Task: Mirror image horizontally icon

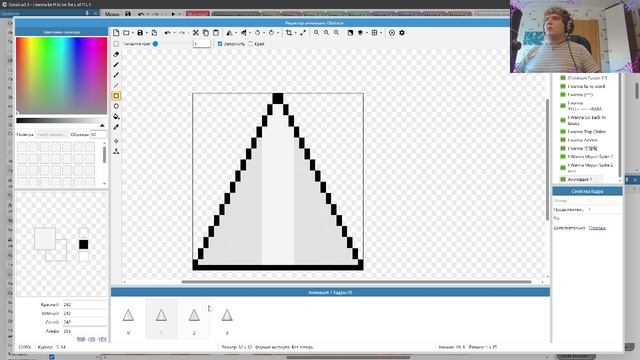Action: coord(229,33)
